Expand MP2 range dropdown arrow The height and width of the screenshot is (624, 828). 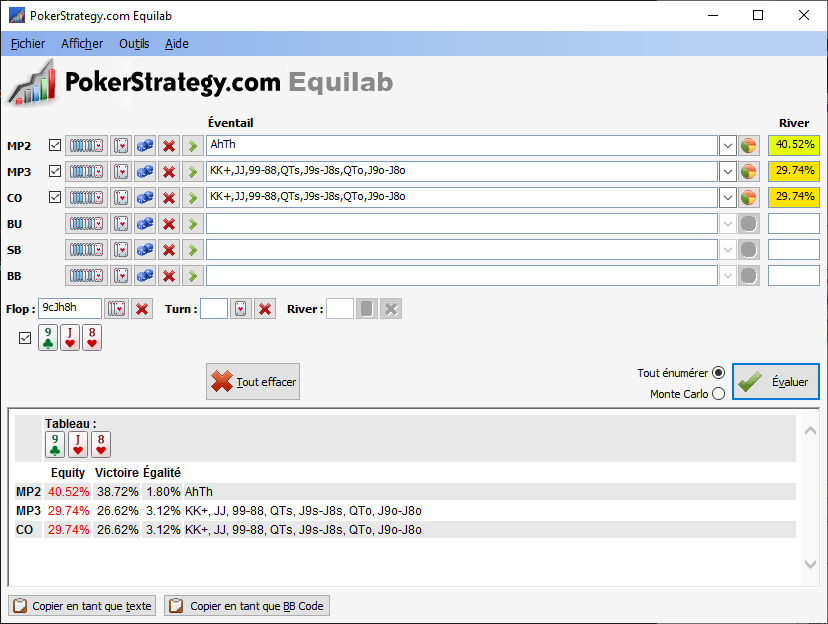point(728,146)
